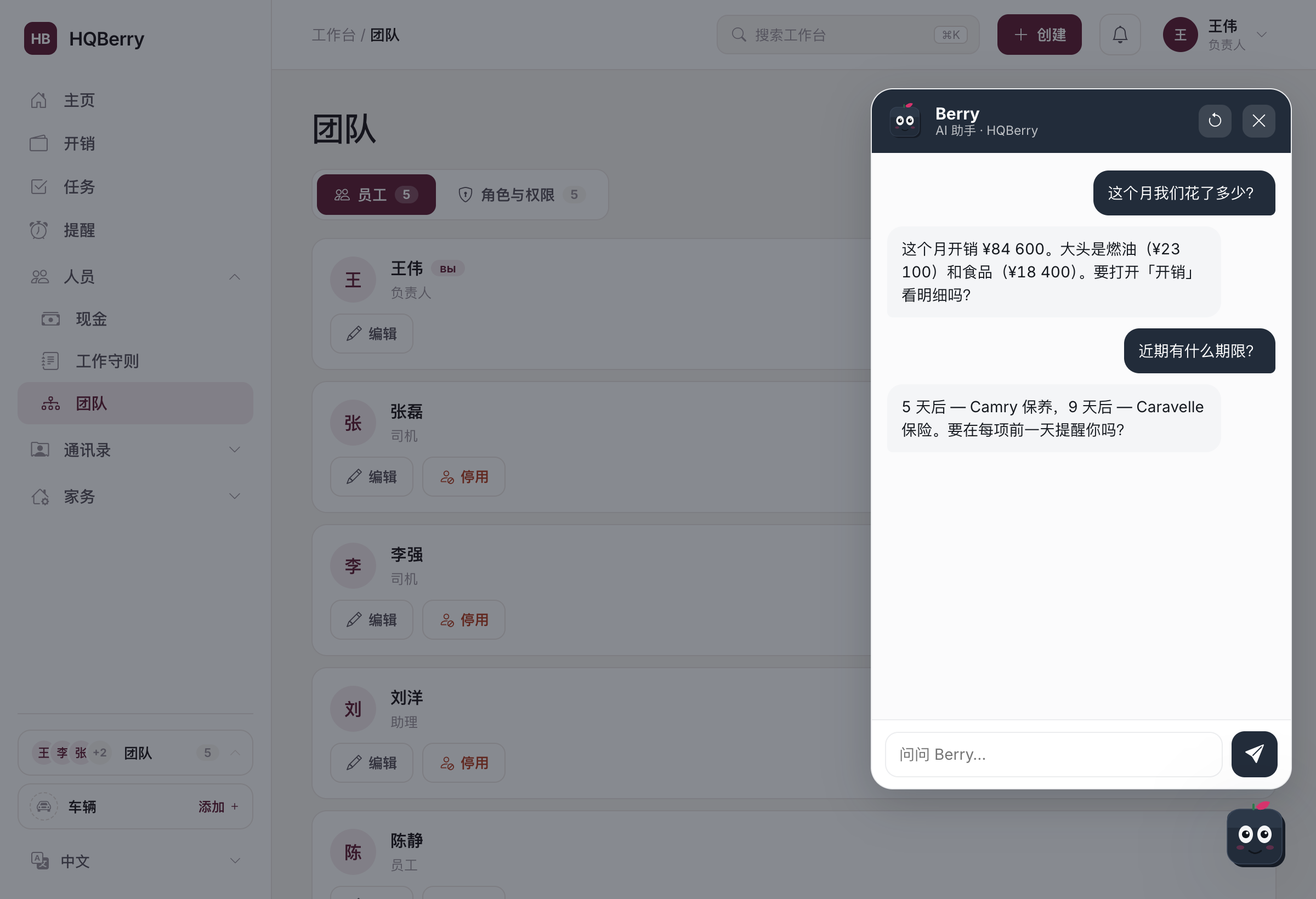Screen dimensions: 1316x899
Task: Click the 车辆 car icon
Action: point(44,806)
